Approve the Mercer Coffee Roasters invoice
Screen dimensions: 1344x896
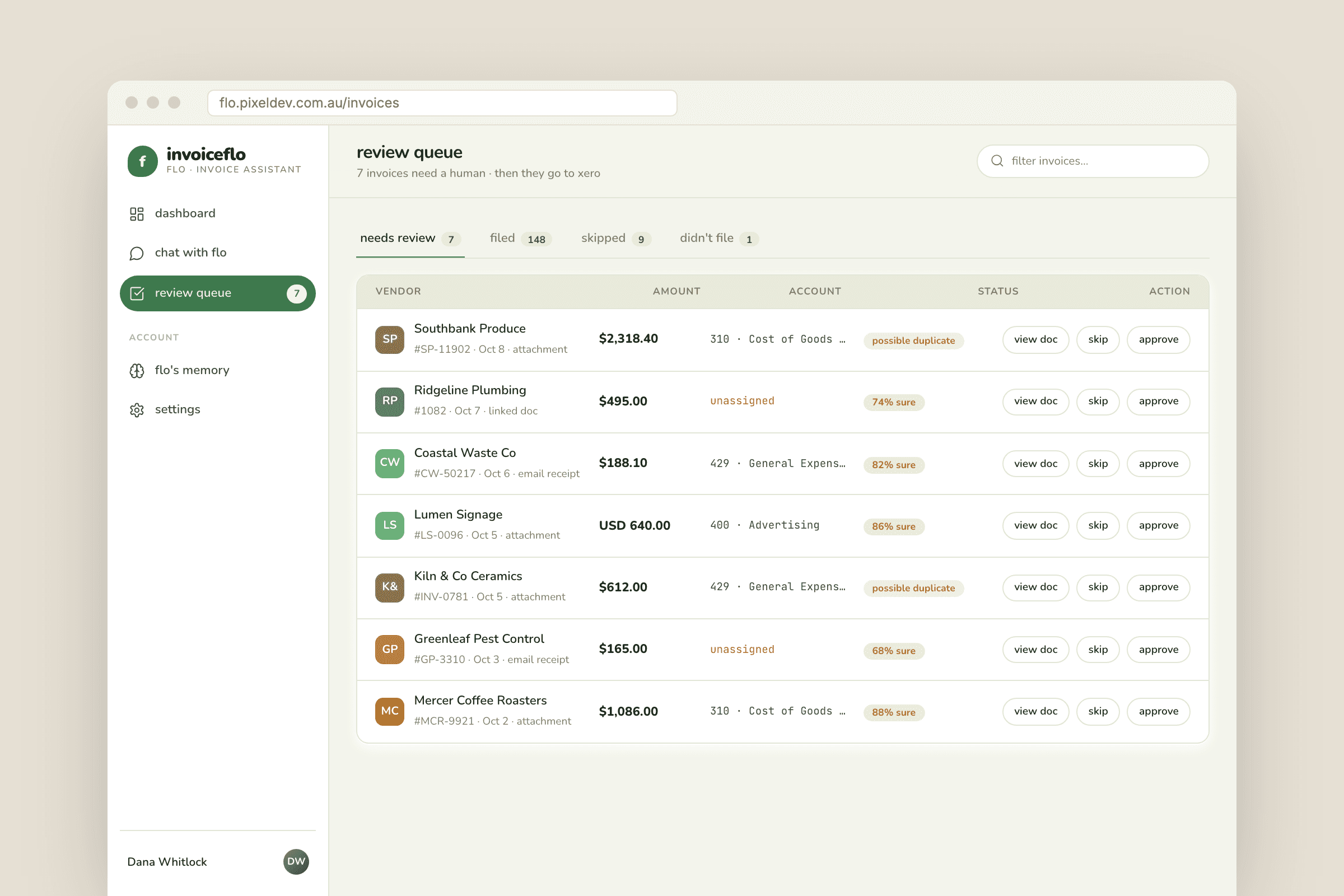coord(1158,711)
